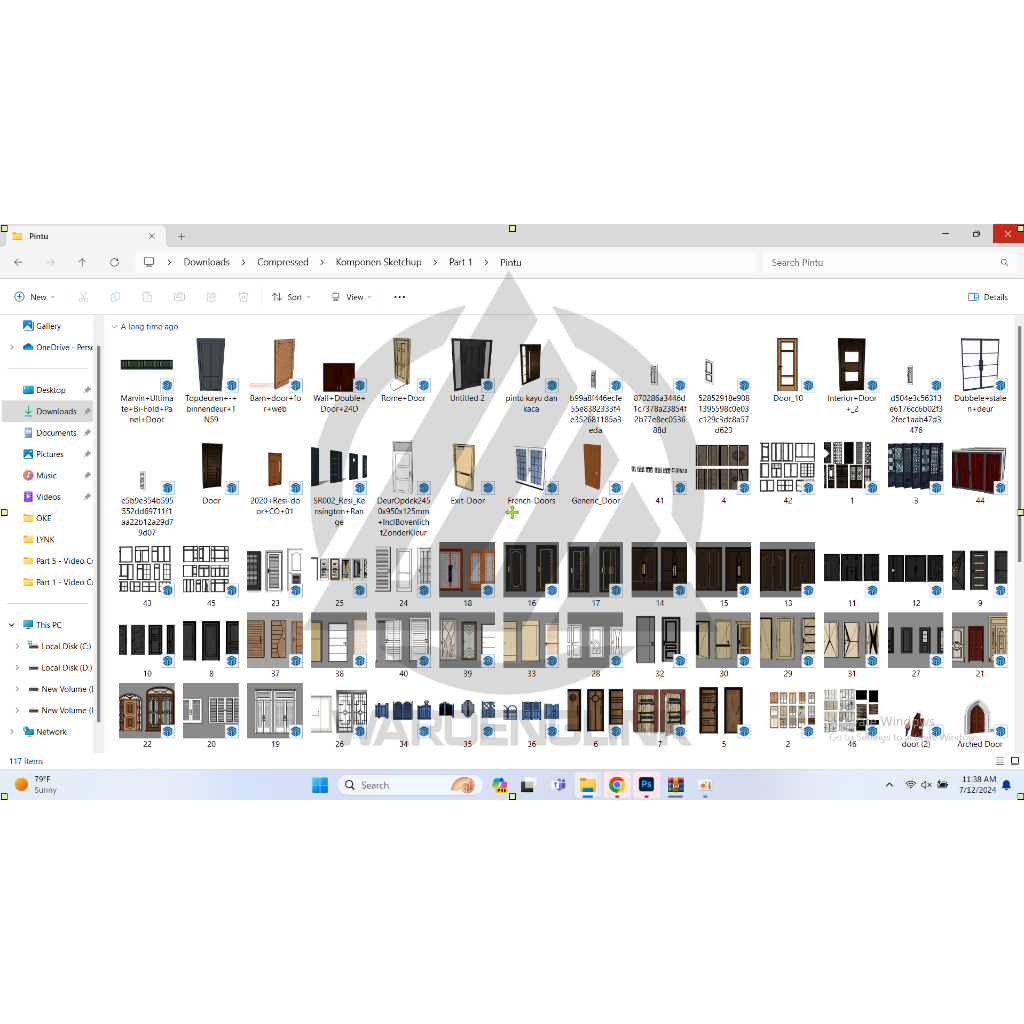1024x1024 pixels.
Task: Open the View dropdown
Action: pyautogui.click(x=351, y=297)
